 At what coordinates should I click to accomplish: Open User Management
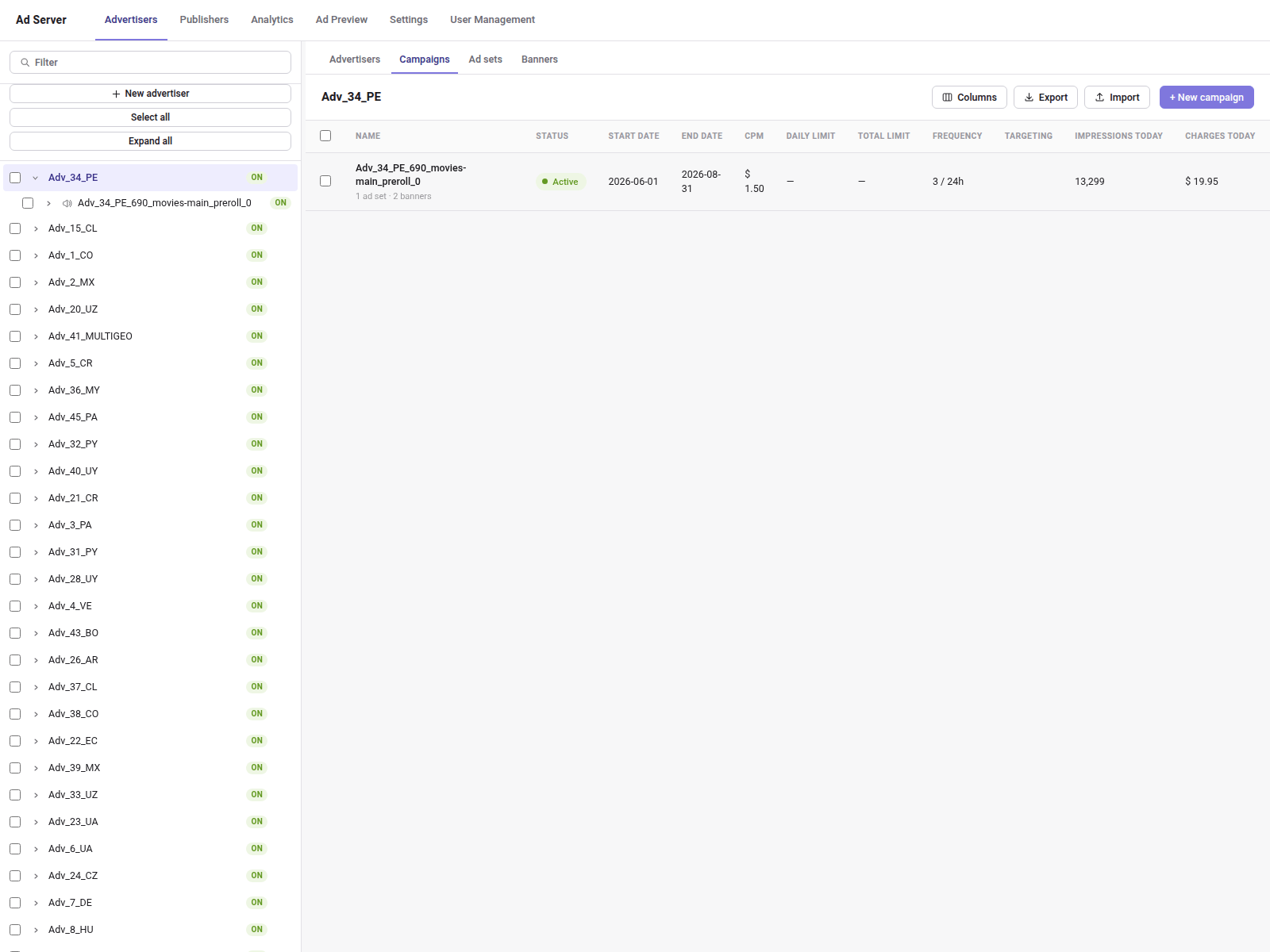[492, 20]
